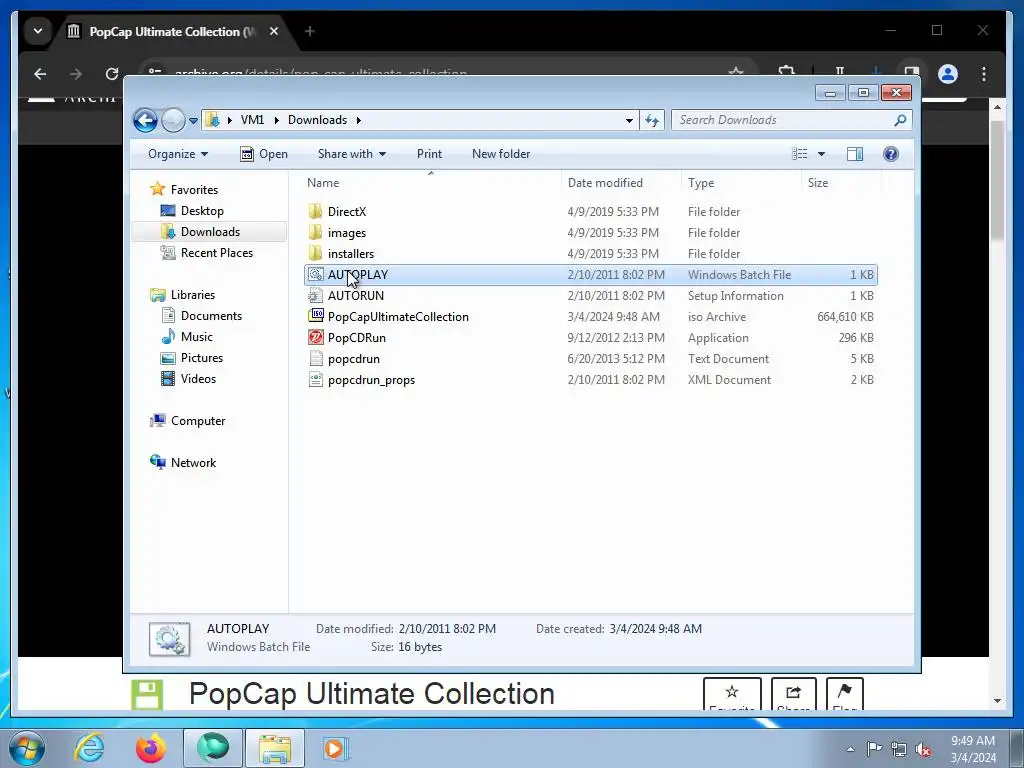Sort by the Name column header
The height and width of the screenshot is (768, 1024).
[x=431, y=183]
